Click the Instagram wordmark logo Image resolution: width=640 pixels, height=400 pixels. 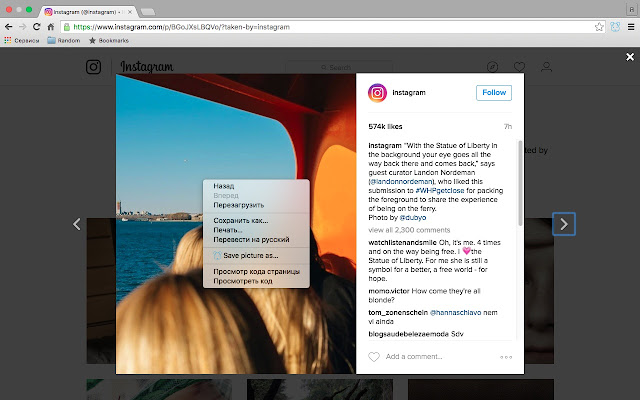pos(147,67)
